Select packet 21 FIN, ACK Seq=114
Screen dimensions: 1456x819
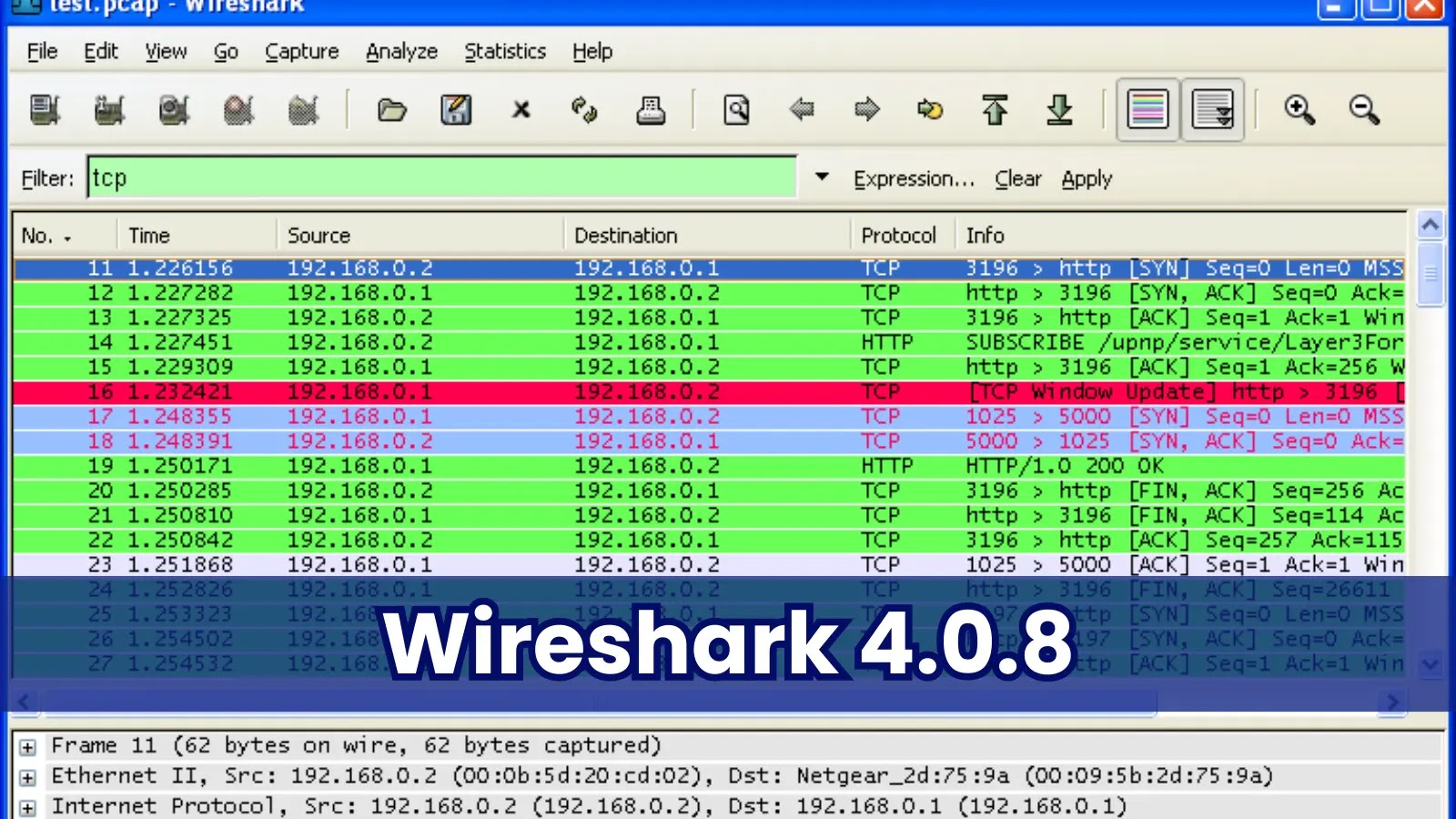pyautogui.click(x=710, y=515)
